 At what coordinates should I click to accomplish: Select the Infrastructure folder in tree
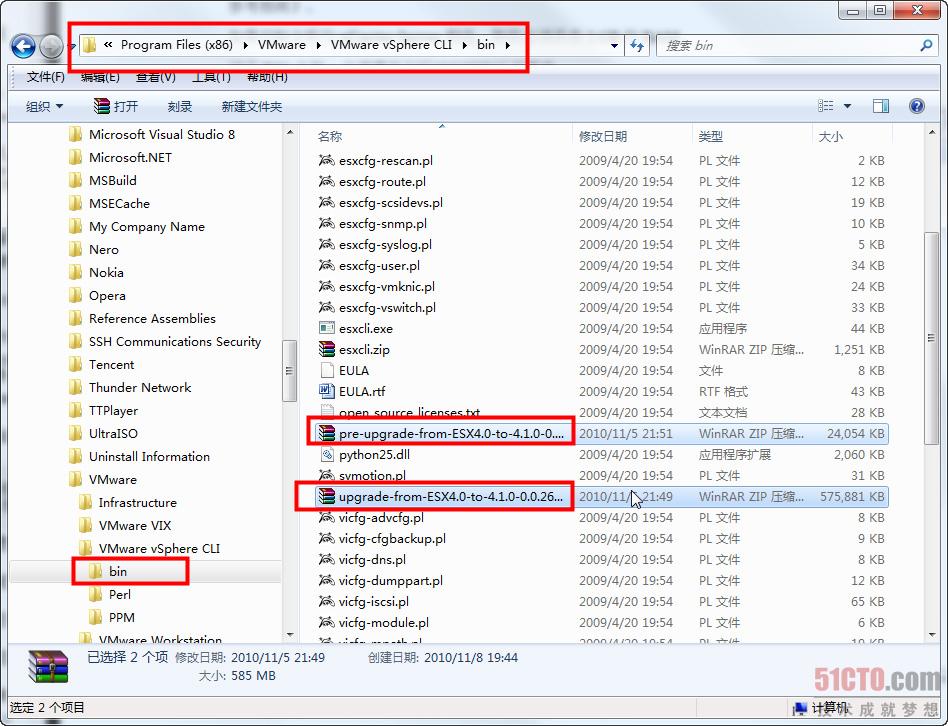tap(128, 502)
